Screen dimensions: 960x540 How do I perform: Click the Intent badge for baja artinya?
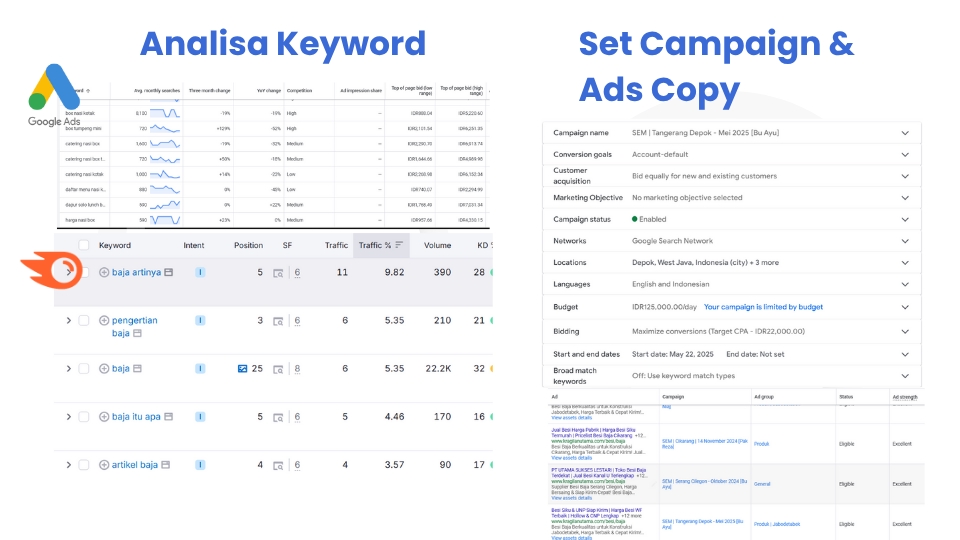click(200, 272)
